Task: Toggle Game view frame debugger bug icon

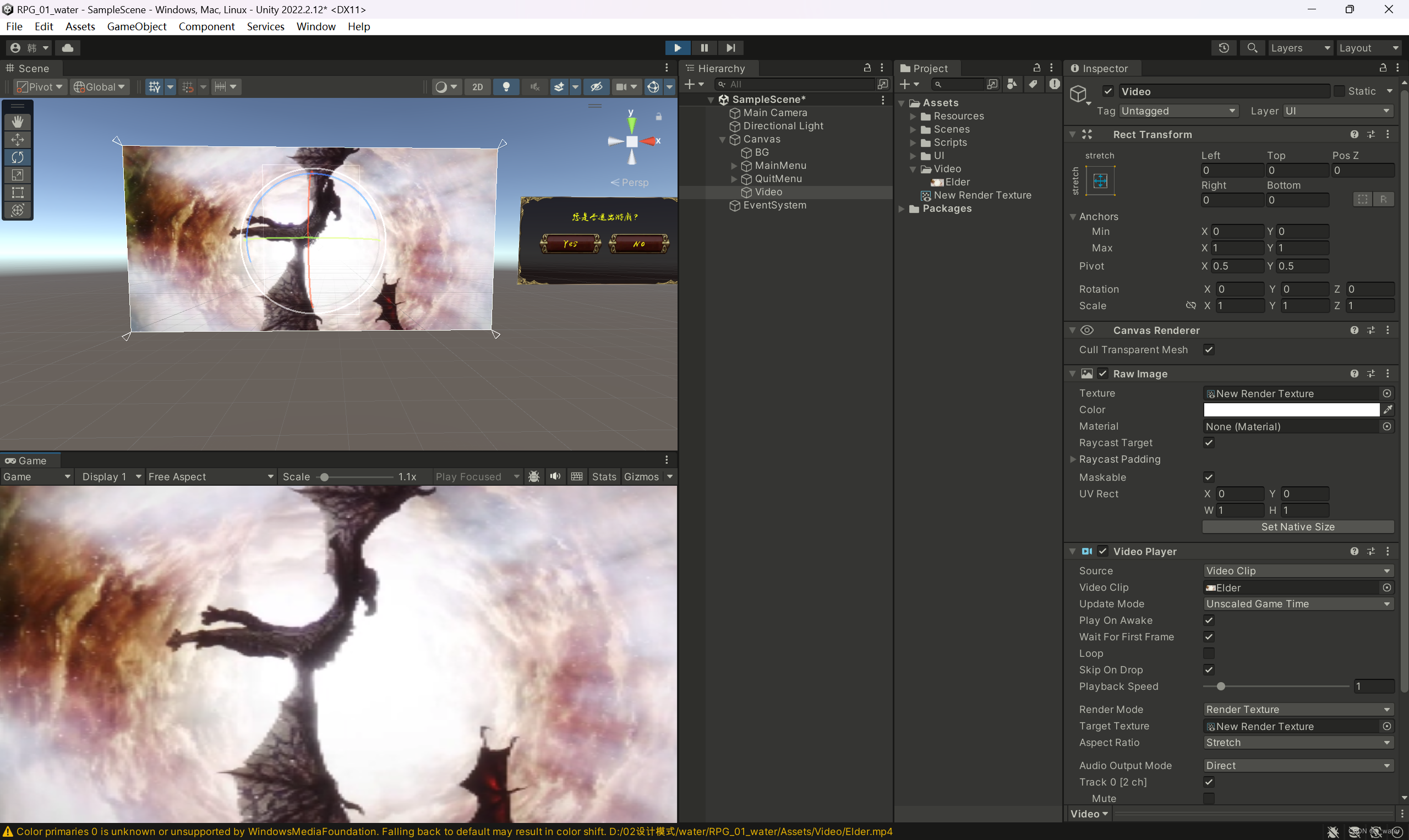Action: tap(533, 476)
